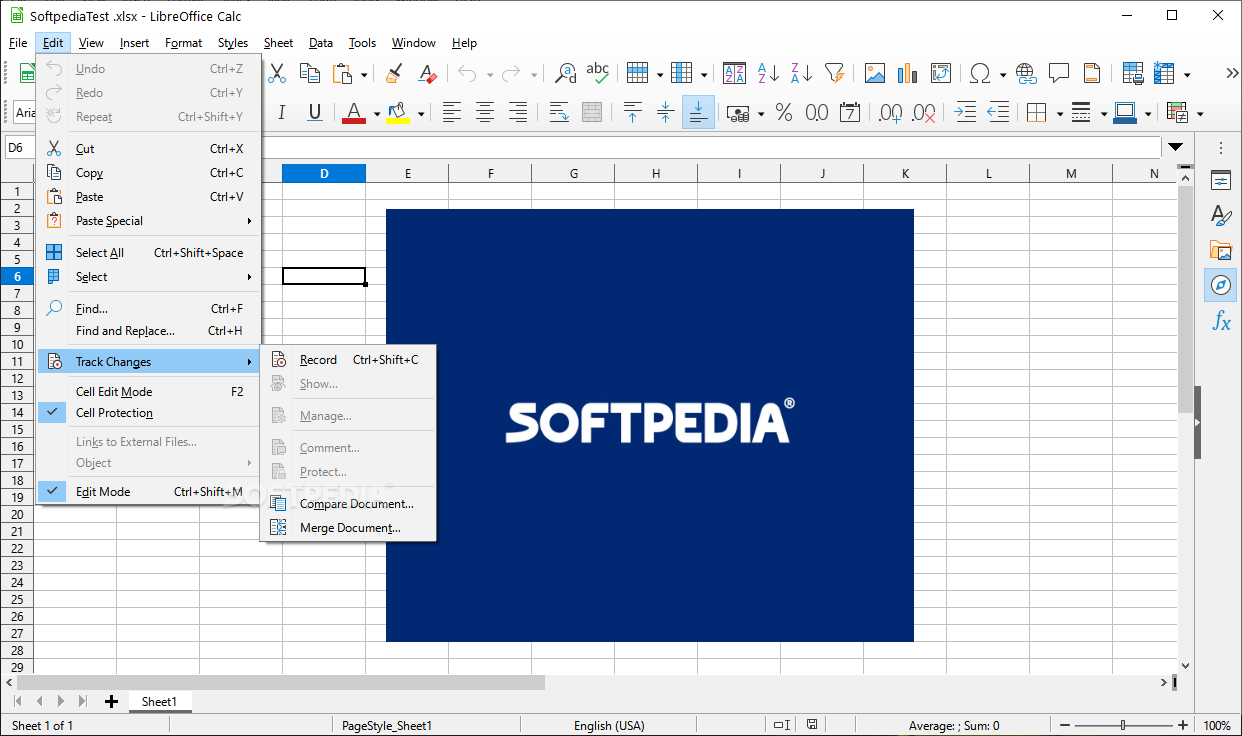Expand the Paste Special submenu
The width and height of the screenshot is (1242, 736).
[x=149, y=221]
